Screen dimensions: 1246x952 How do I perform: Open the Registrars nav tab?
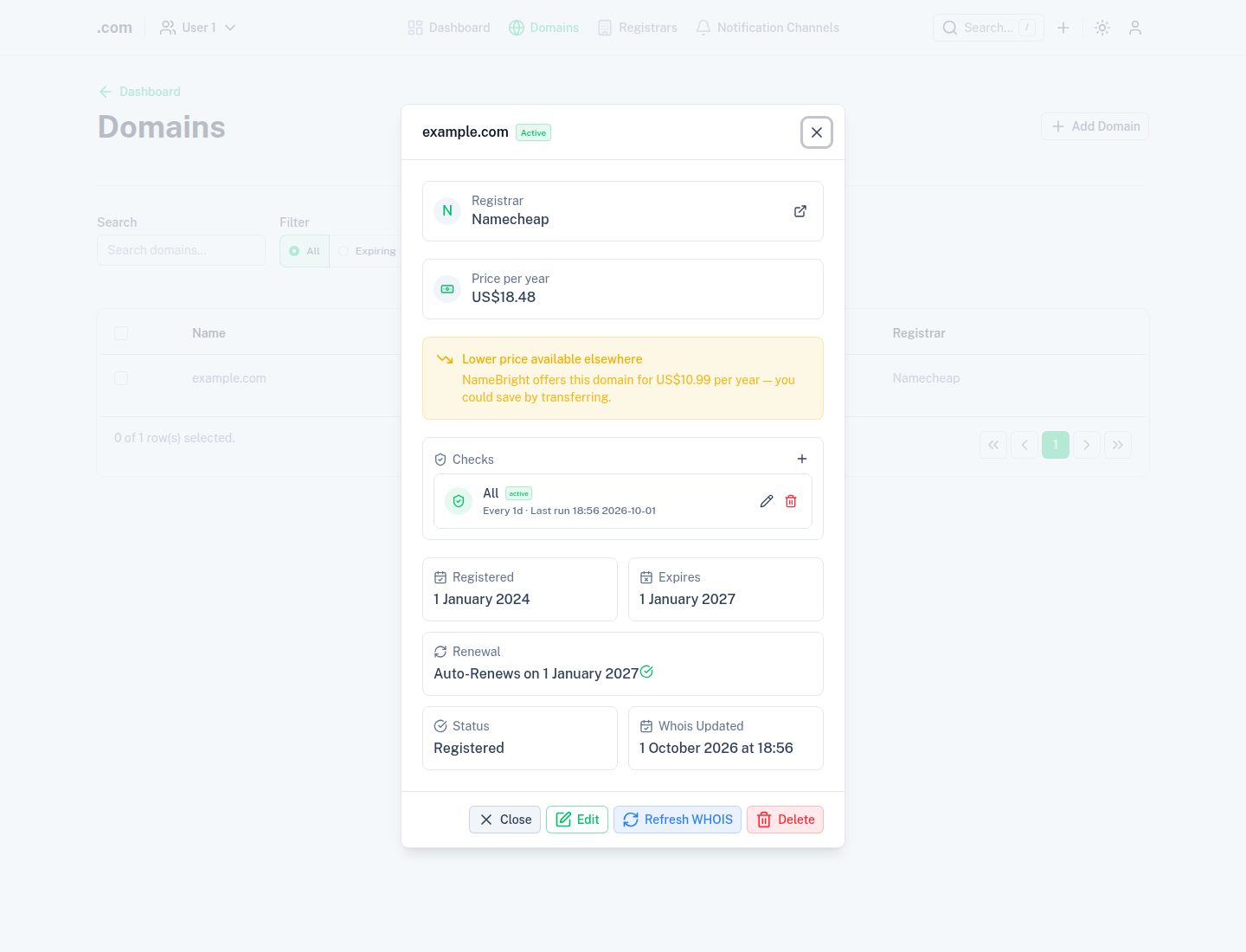click(x=638, y=28)
